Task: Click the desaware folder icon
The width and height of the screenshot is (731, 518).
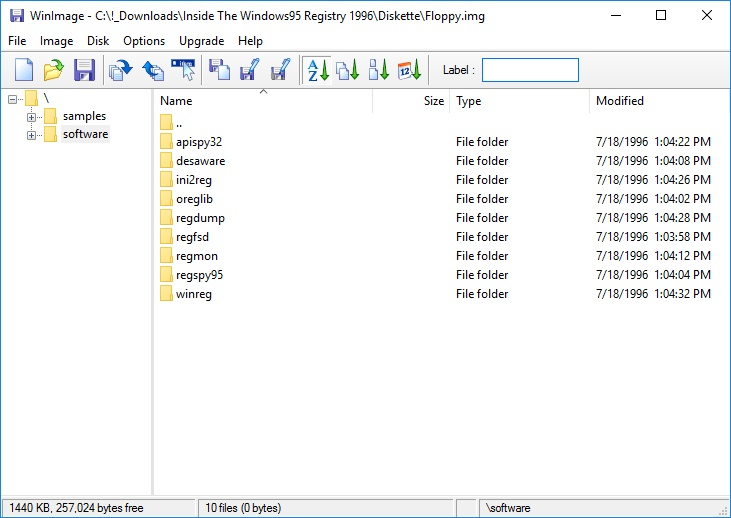Action: 166,160
